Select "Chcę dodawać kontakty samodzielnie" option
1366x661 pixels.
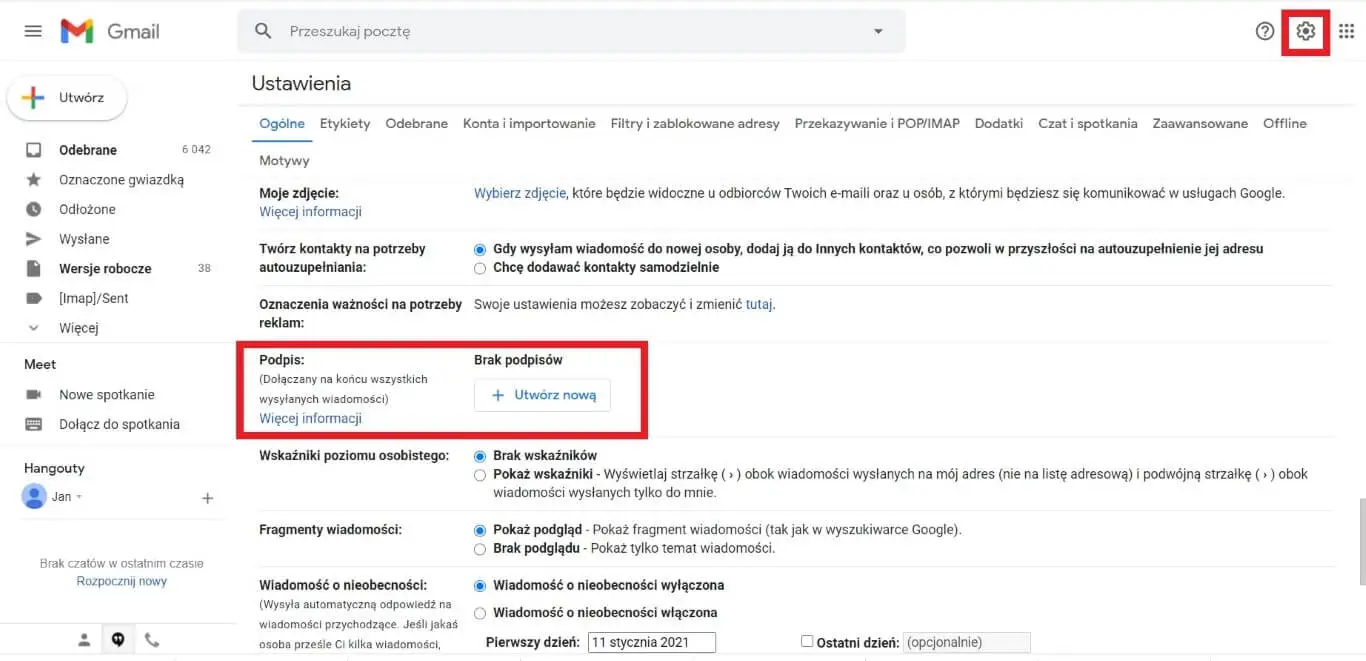(480, 268)
